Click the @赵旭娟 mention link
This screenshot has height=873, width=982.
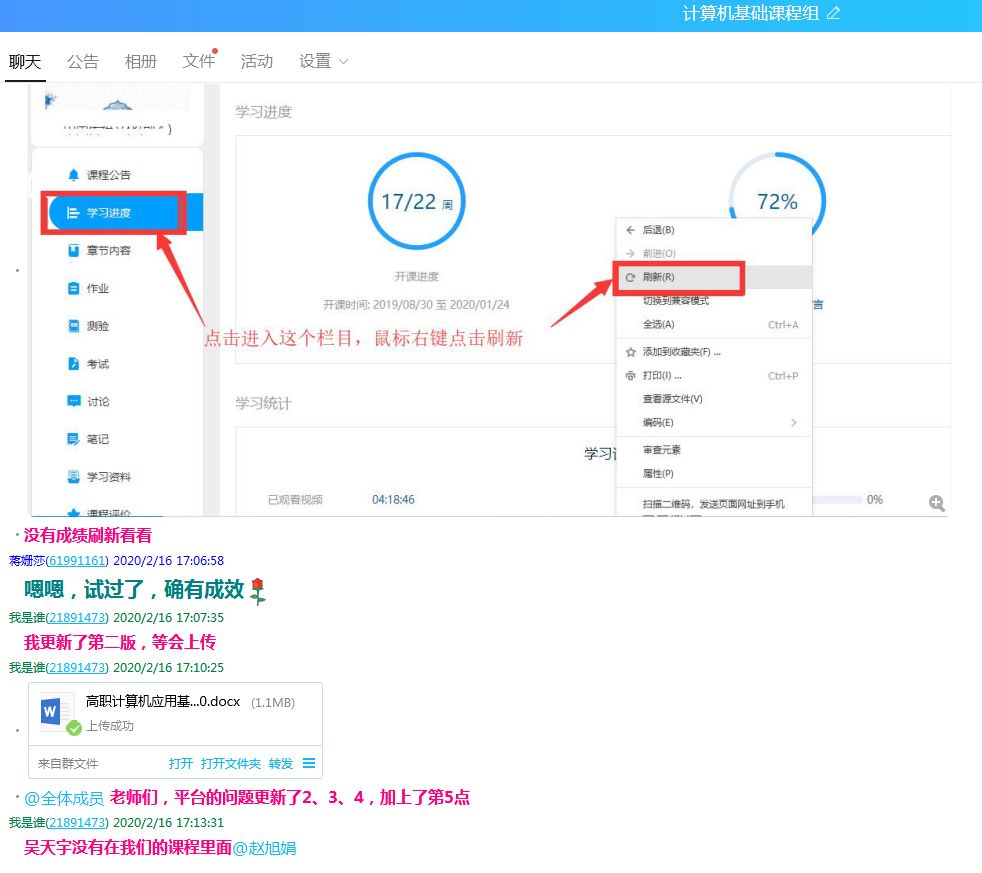pos(264,848)
